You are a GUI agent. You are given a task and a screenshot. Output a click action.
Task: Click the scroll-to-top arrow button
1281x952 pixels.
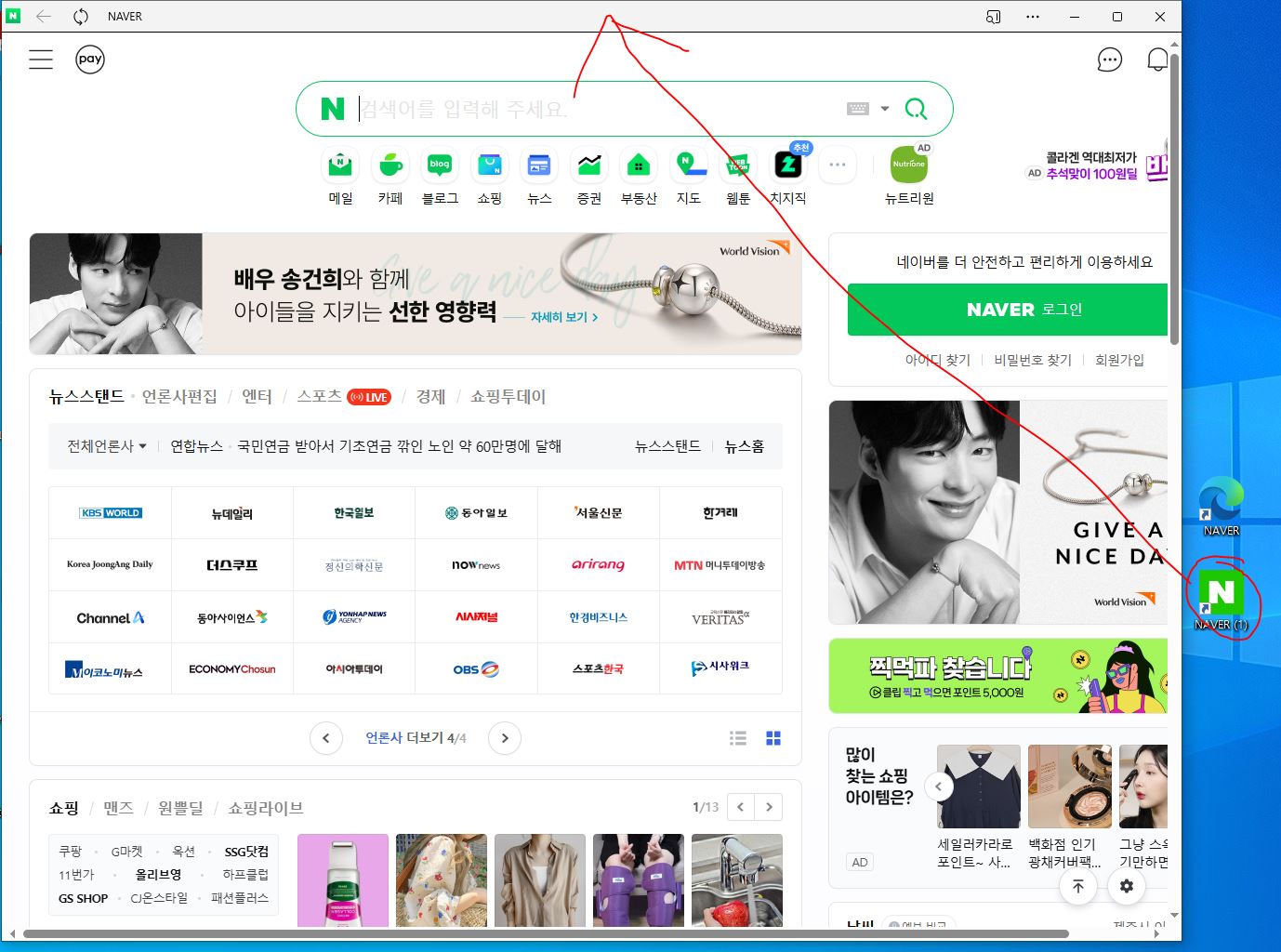pyautogui.click(x=1078, y=886)
